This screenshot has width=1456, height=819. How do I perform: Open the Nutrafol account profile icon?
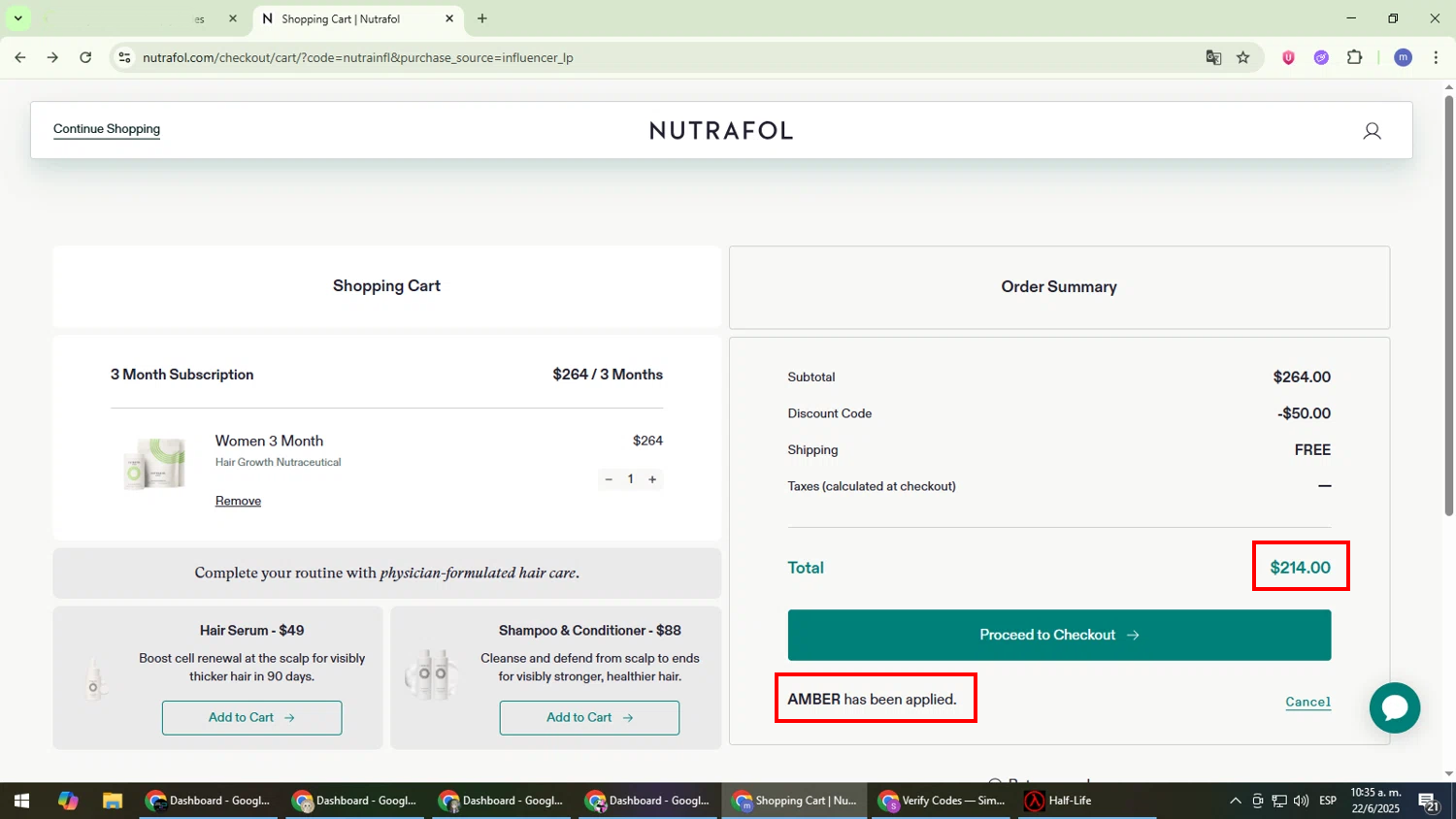(x=1372, y=131)
